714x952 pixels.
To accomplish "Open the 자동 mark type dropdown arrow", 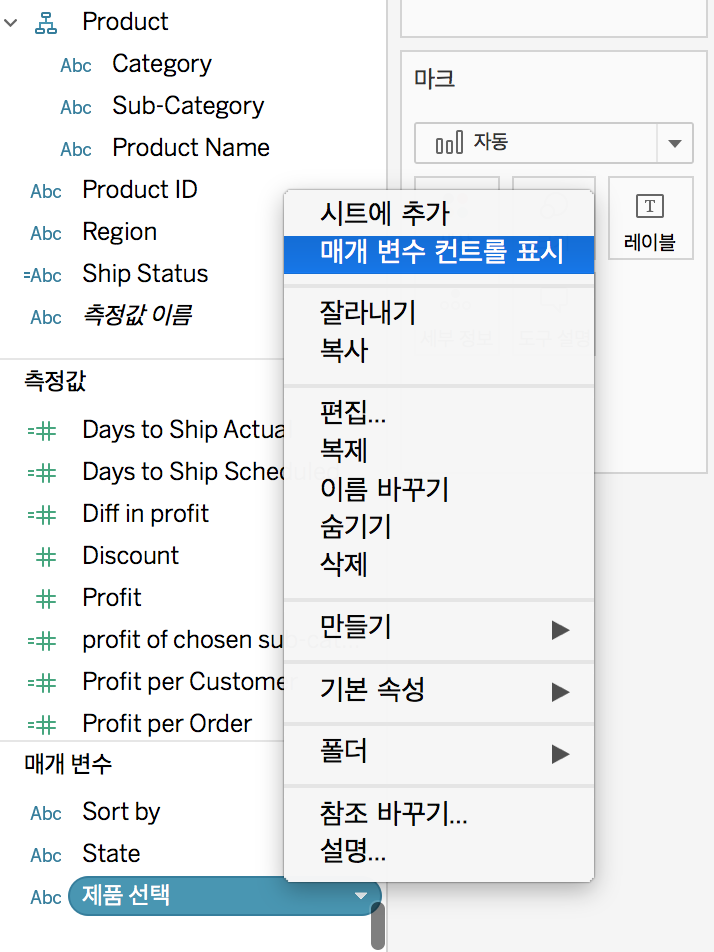I will click(675, 143).
